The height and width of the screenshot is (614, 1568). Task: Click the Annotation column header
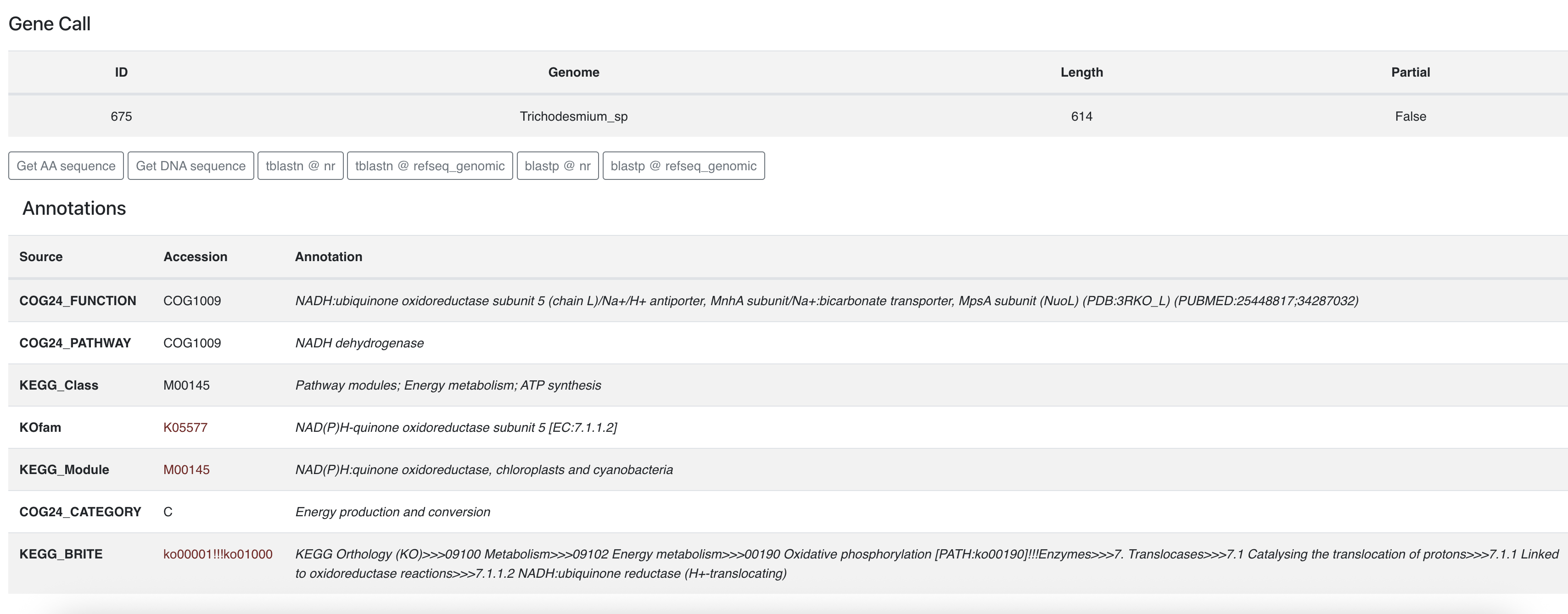[x=328, y=257]
